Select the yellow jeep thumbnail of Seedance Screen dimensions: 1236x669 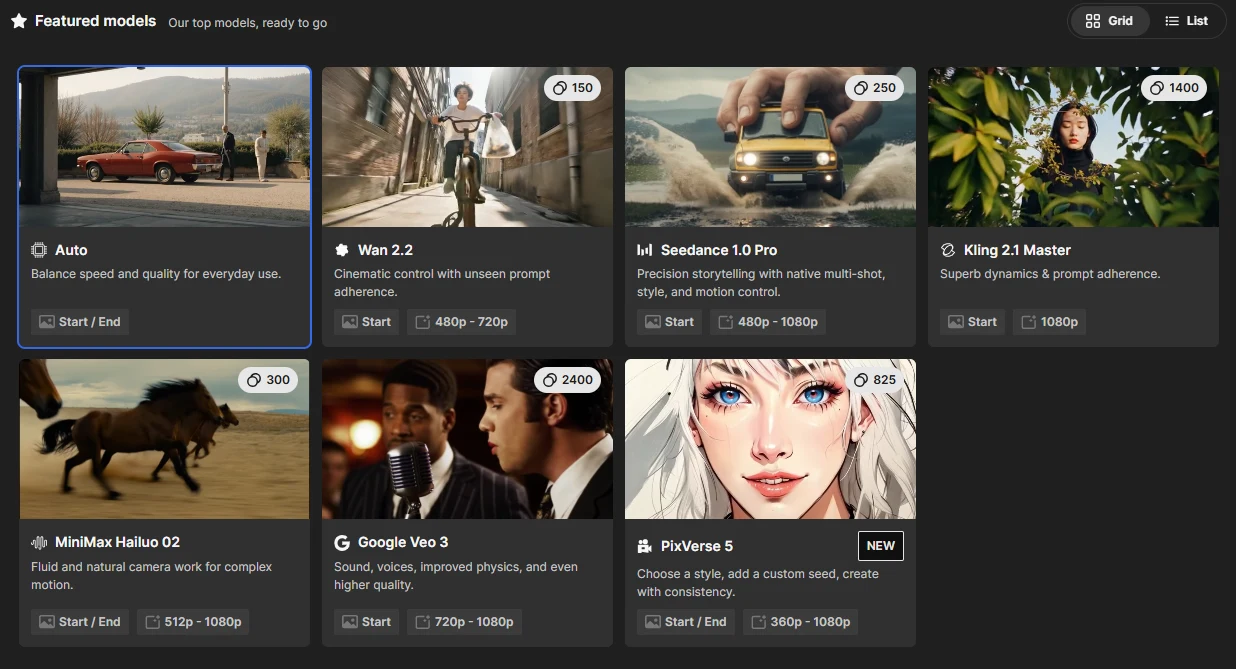point(770,147)
